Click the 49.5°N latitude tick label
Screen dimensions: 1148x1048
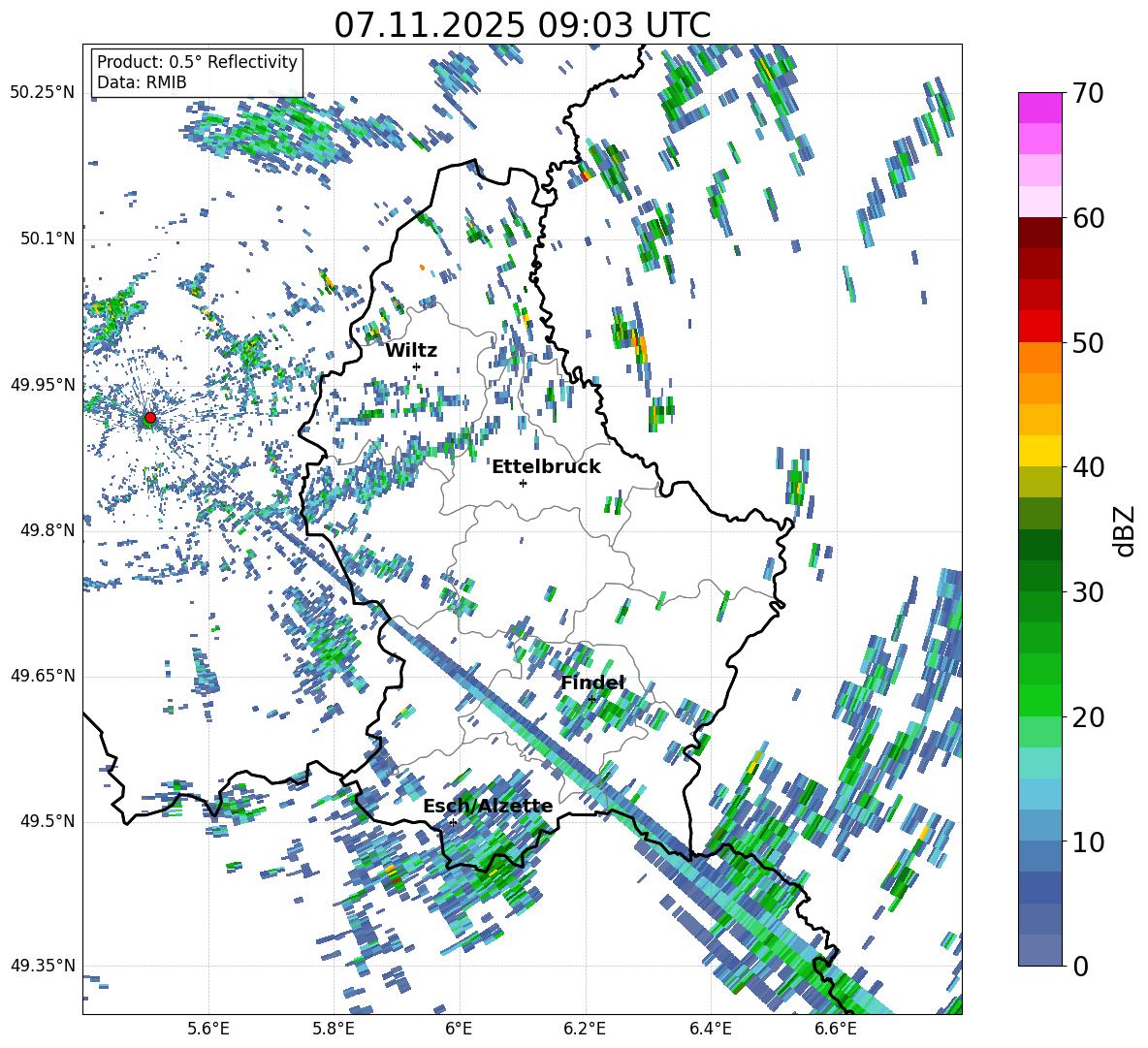pyautogui.click(x=47, y=821)
